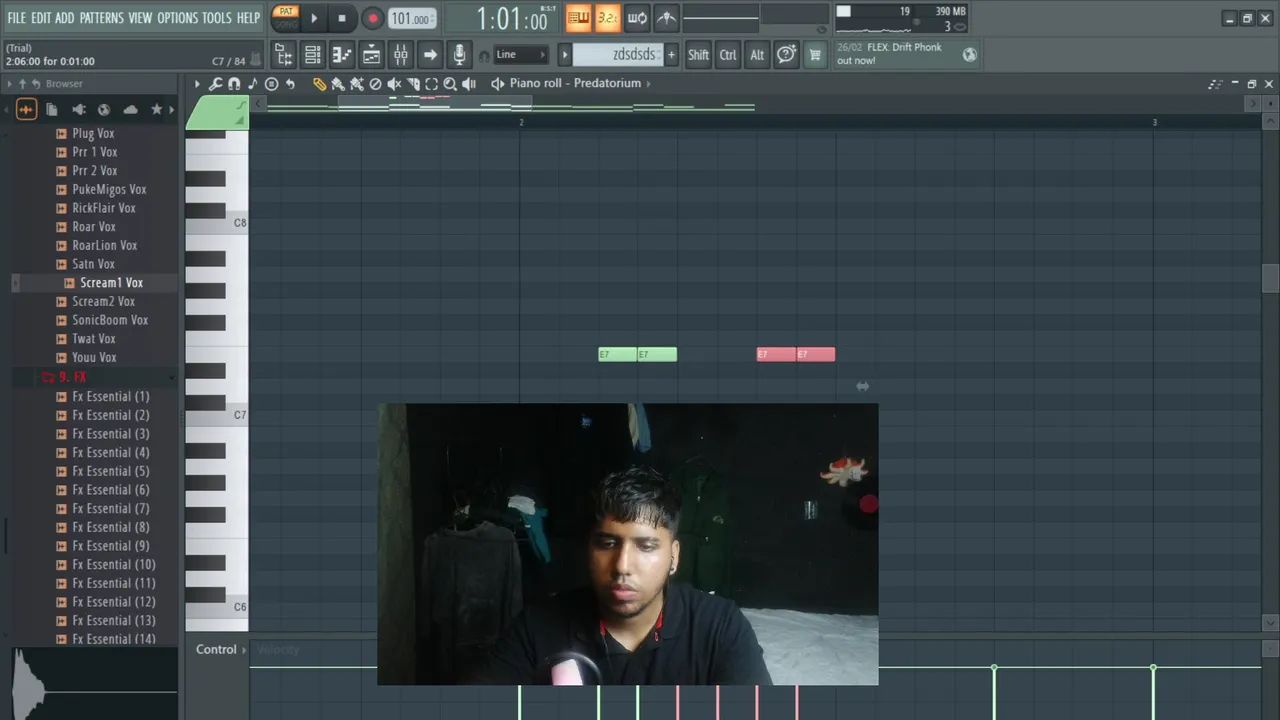Open the Line snap dropdown
Viewport: 1280px width, 720px height.
pyautogui.click(x=521, y=54)
